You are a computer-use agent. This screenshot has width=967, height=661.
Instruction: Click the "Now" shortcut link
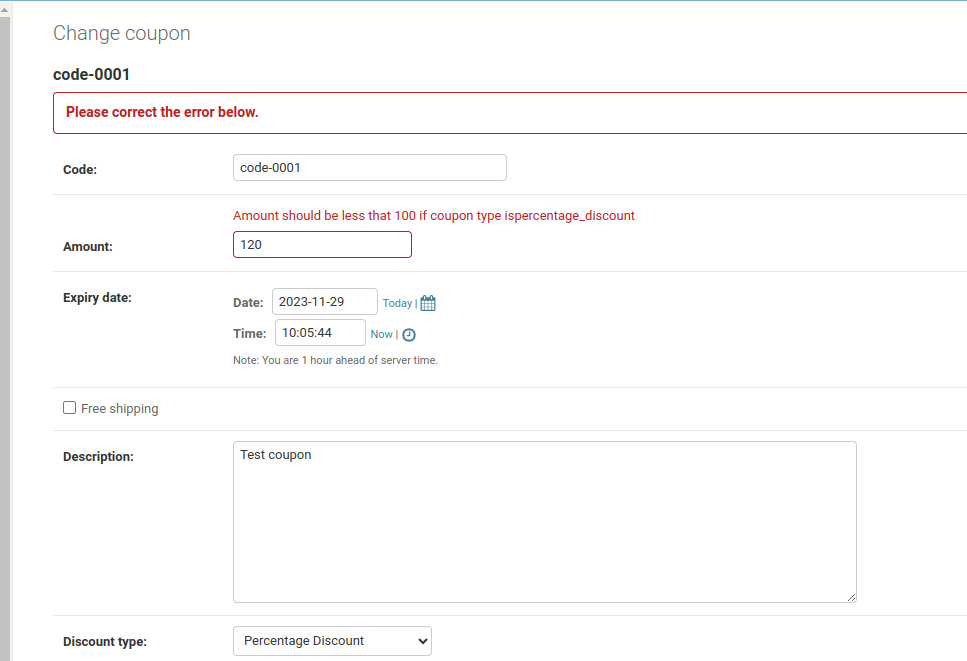381,334
